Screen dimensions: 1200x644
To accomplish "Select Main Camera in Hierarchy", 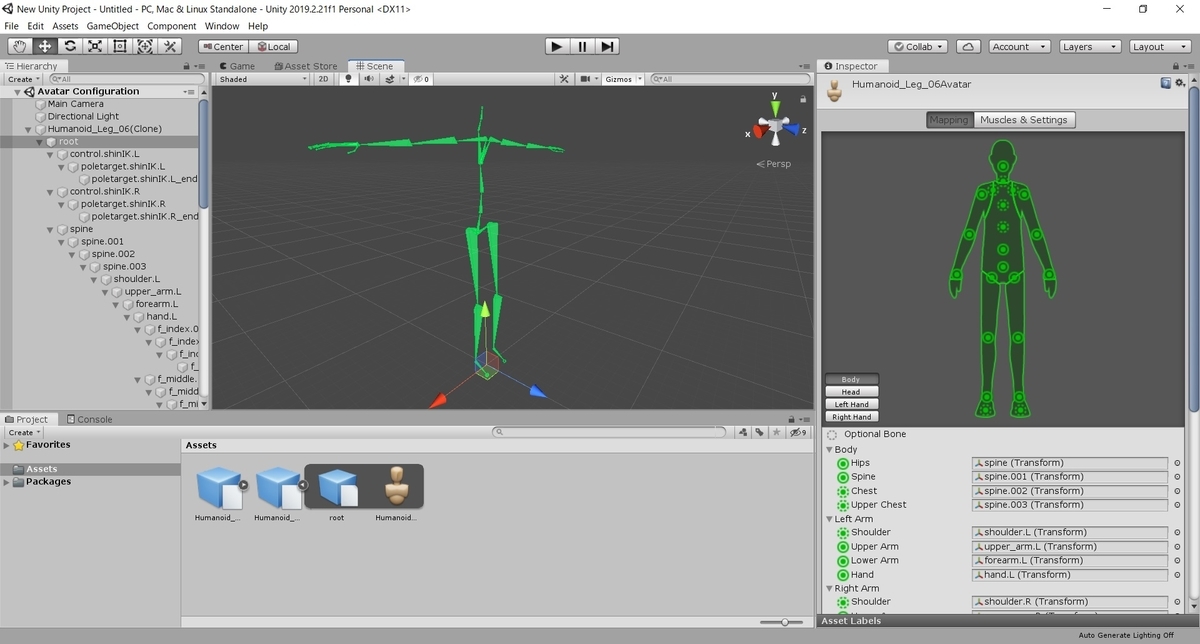I will [x=75, y=104].
